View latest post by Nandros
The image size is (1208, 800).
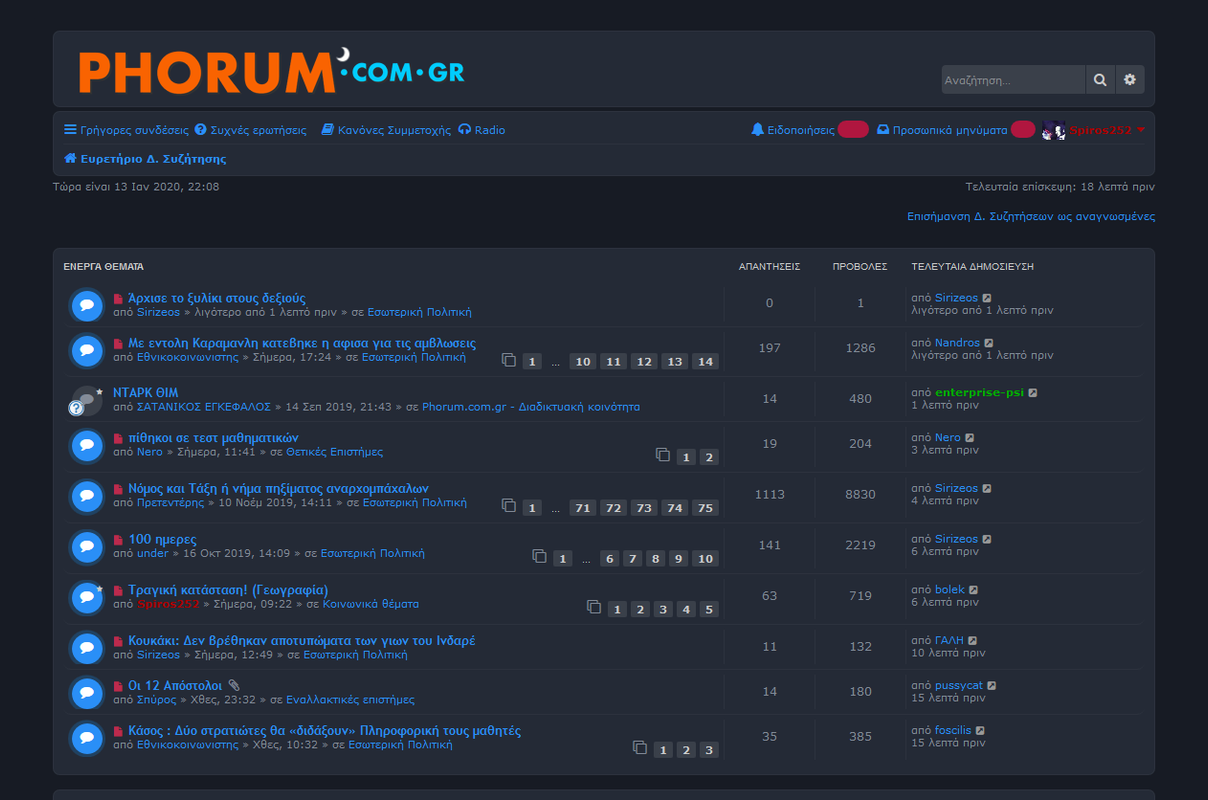[x=989, y=343]
